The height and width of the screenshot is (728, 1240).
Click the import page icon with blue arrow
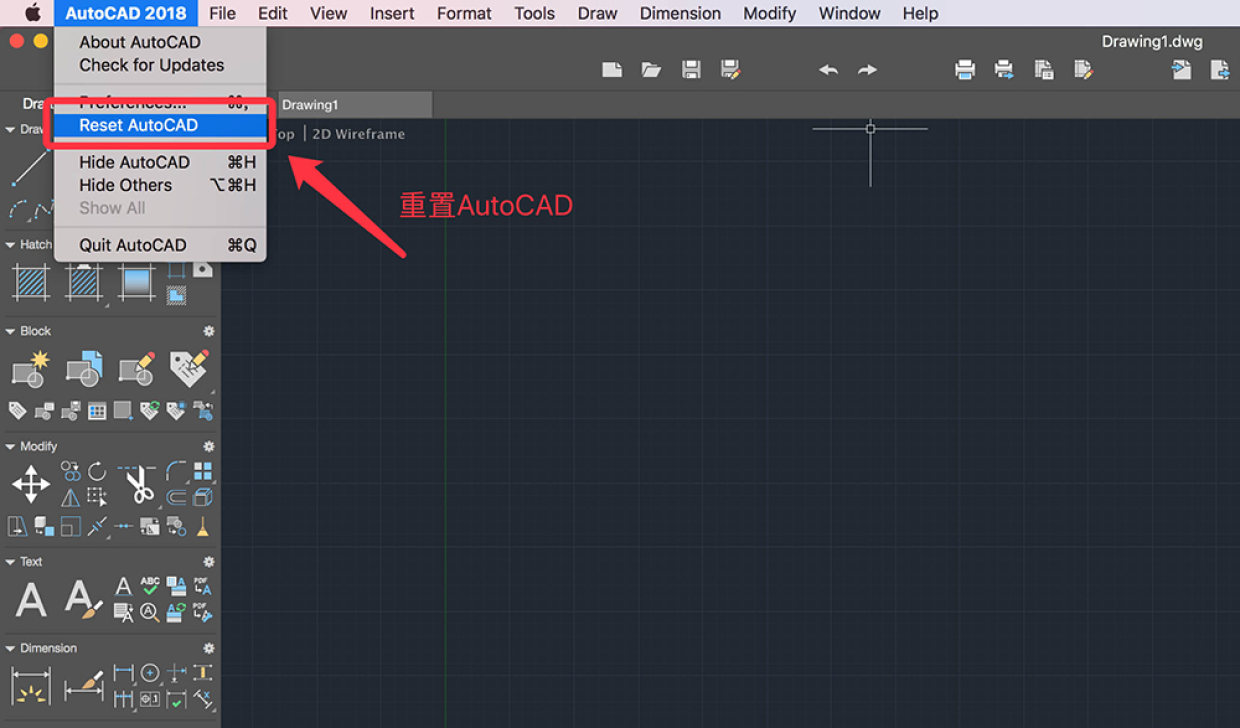tap(1181, 69)
